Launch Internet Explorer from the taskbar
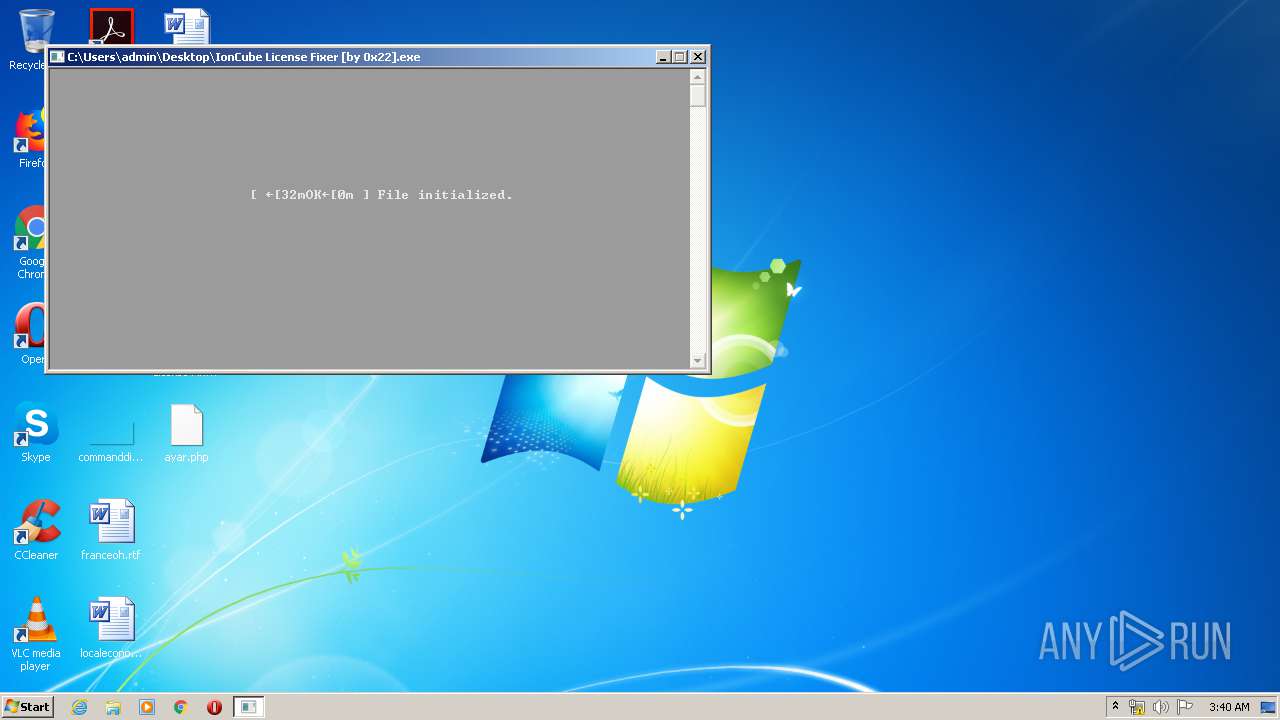The height and width of the screenshot is (720, 1280). point(79,707)
